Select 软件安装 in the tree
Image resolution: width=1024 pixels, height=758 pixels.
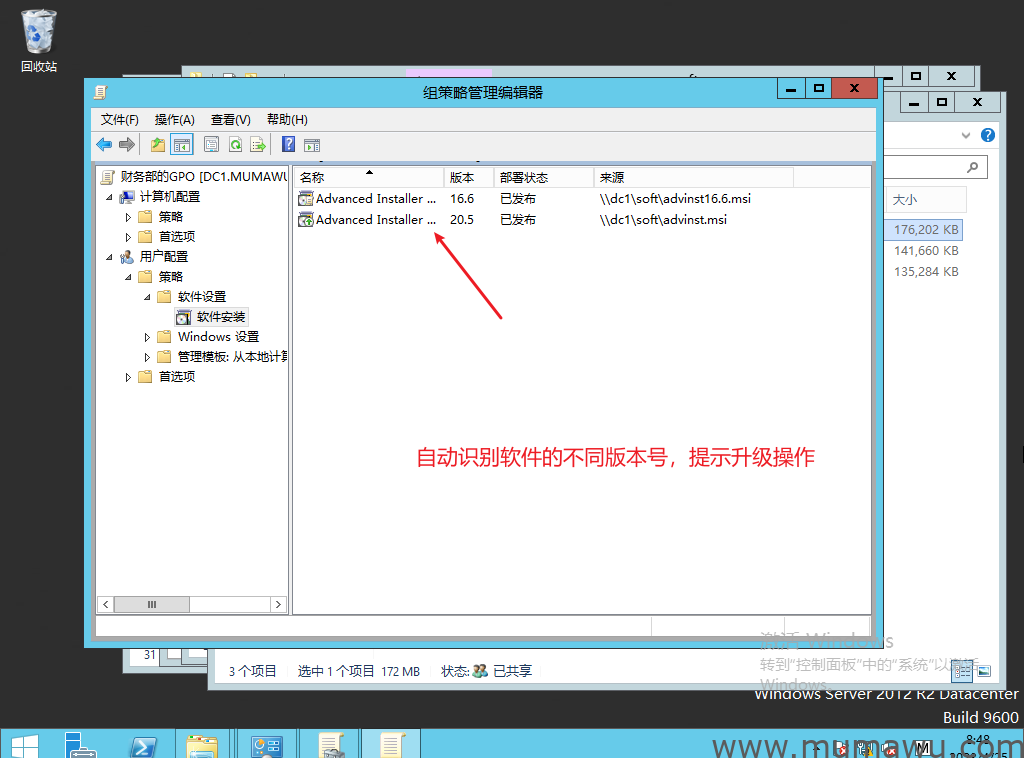tap(220, 317)
